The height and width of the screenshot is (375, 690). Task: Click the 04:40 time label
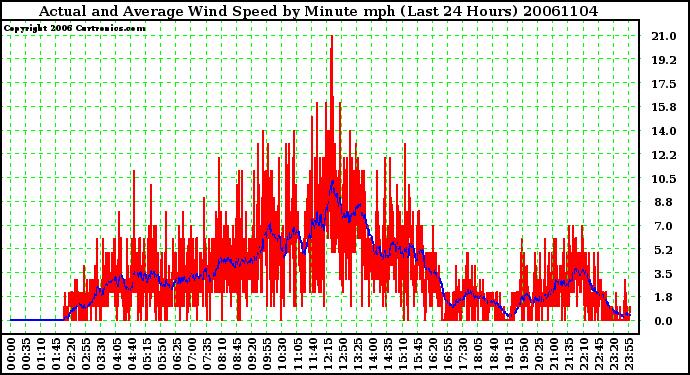point(132,354)
